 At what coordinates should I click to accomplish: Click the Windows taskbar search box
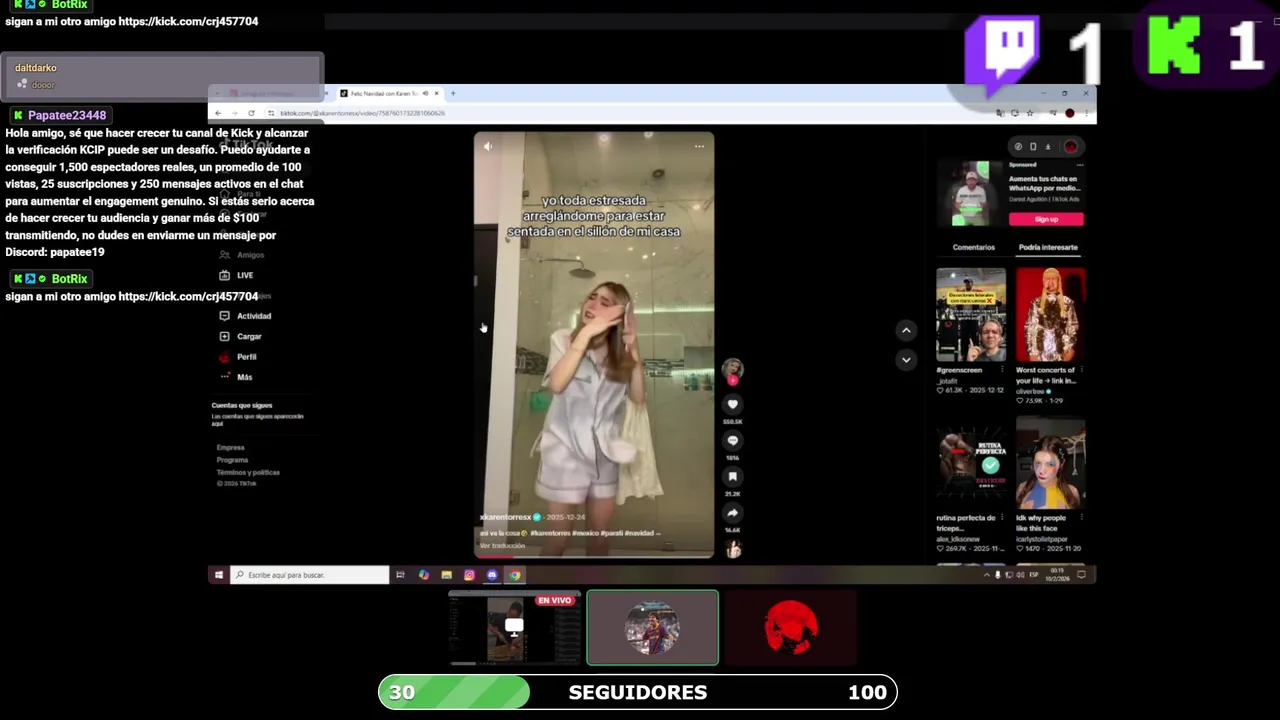pos(310,575)
